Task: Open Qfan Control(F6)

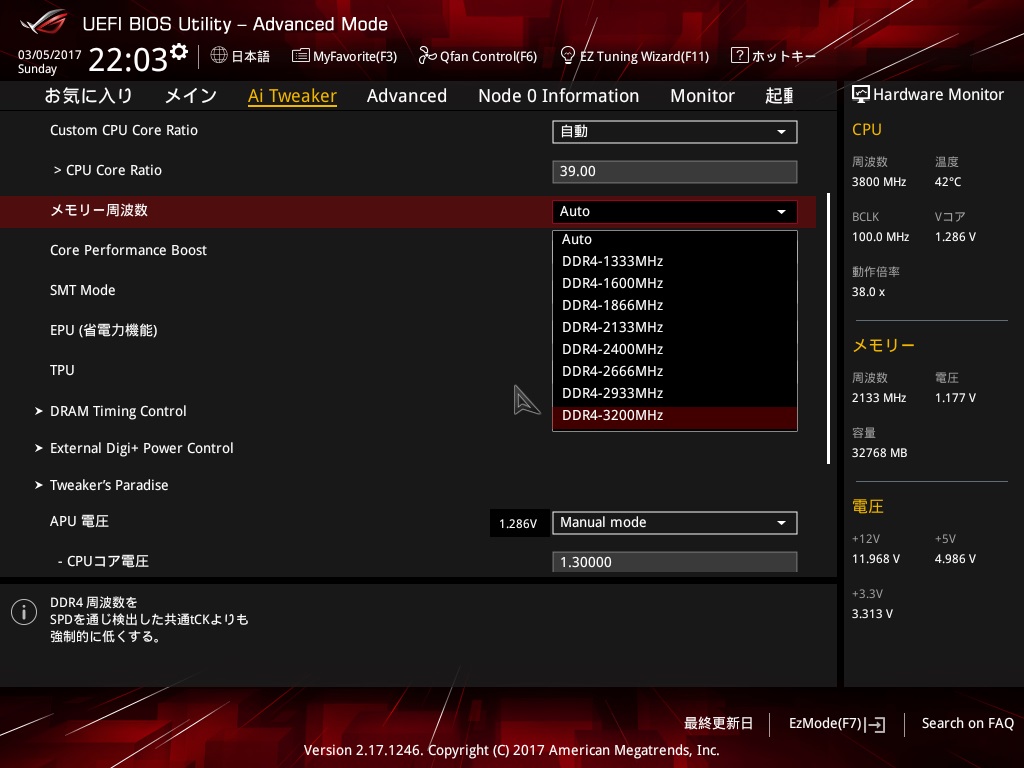Action: pos(477,56)
